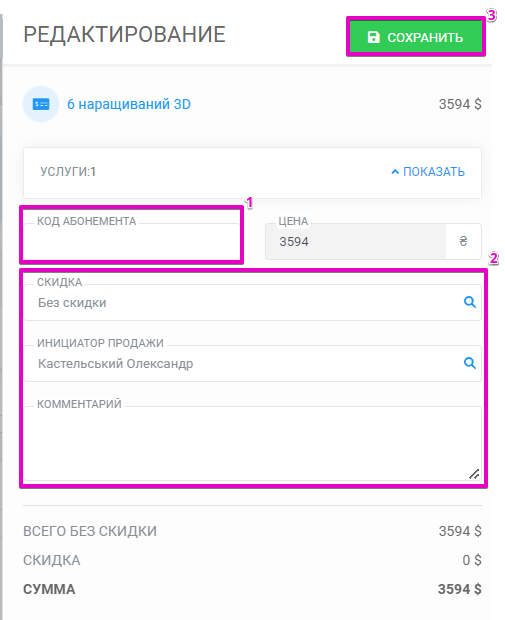Click inside the Комментарий text area
The image size is (505, 620).
tap(252, 444)
